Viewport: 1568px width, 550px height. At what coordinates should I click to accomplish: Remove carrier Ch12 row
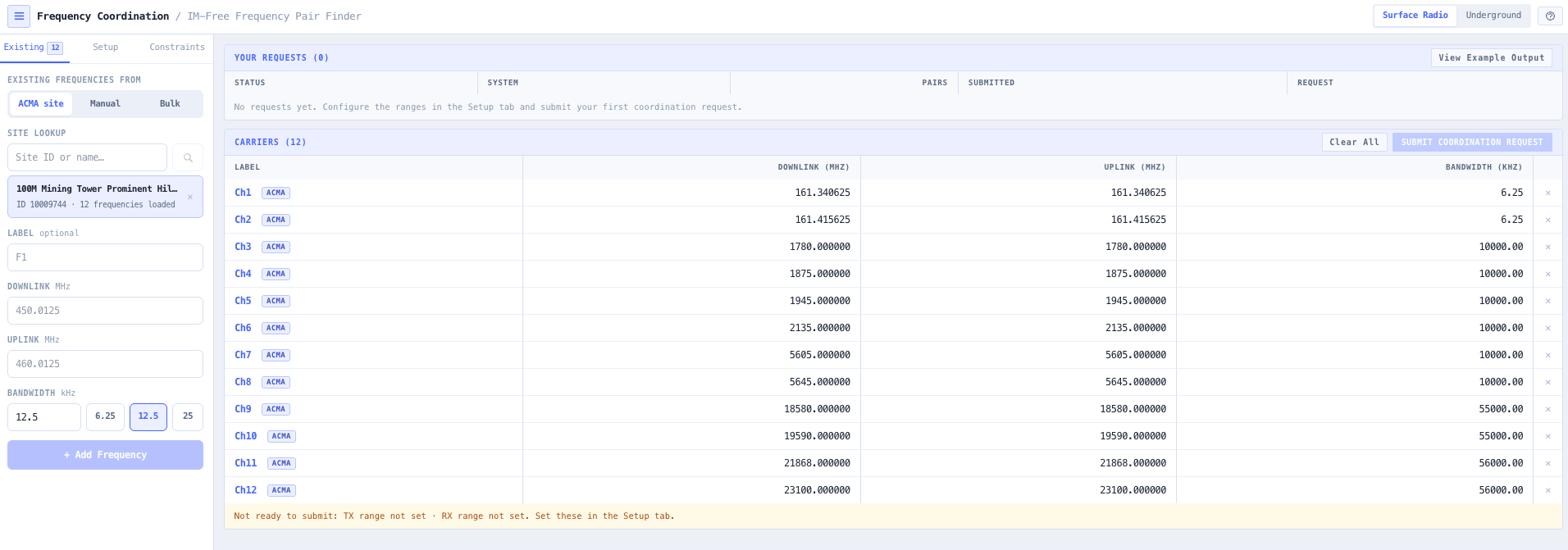point(1548,490)
